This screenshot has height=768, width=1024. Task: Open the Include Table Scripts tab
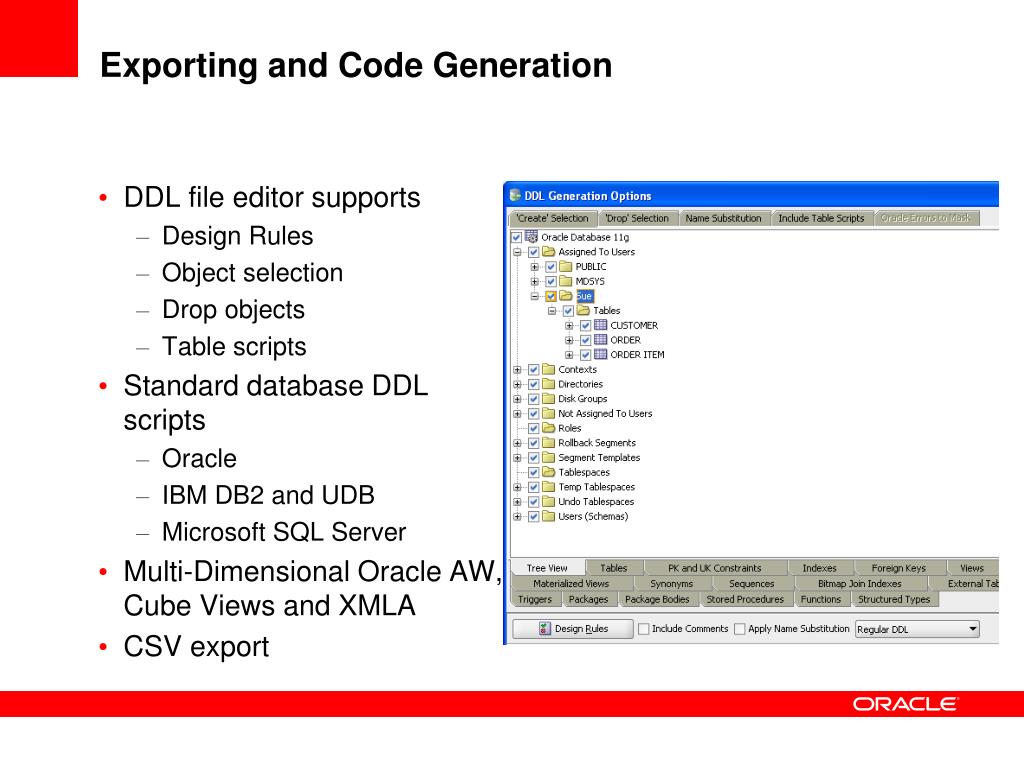point(821,218)
